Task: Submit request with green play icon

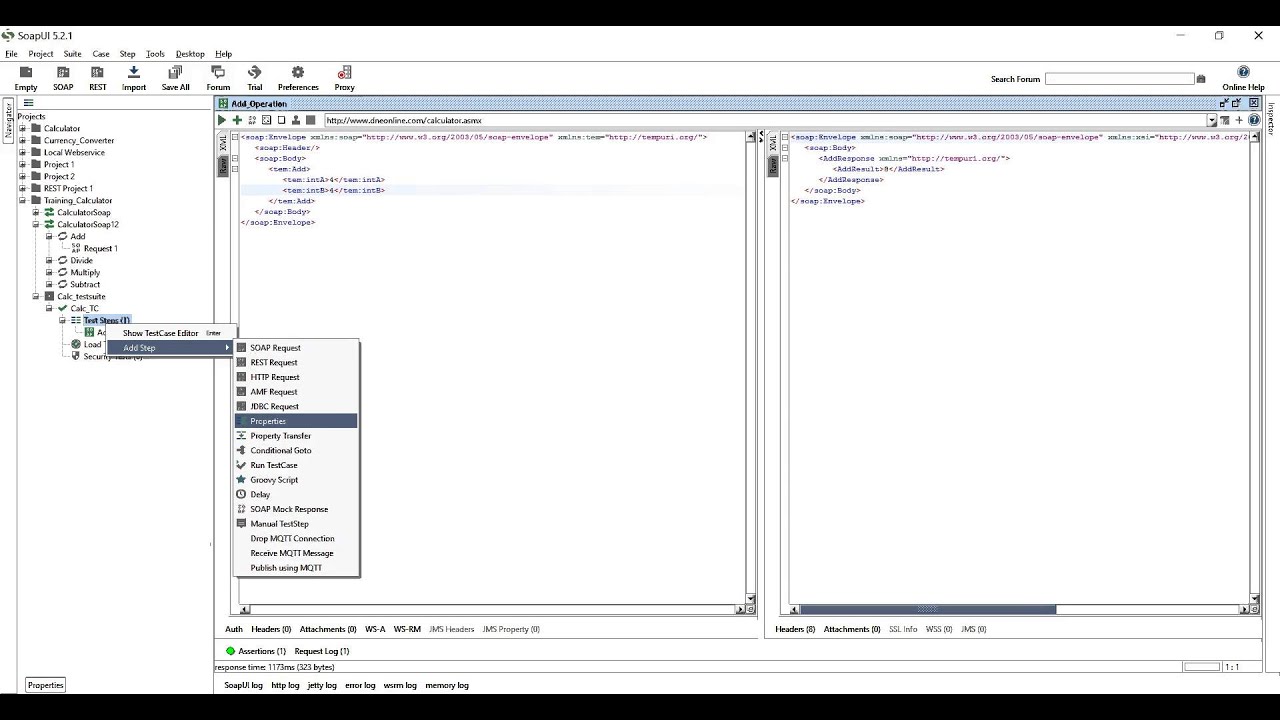Action: pos(222,120)
